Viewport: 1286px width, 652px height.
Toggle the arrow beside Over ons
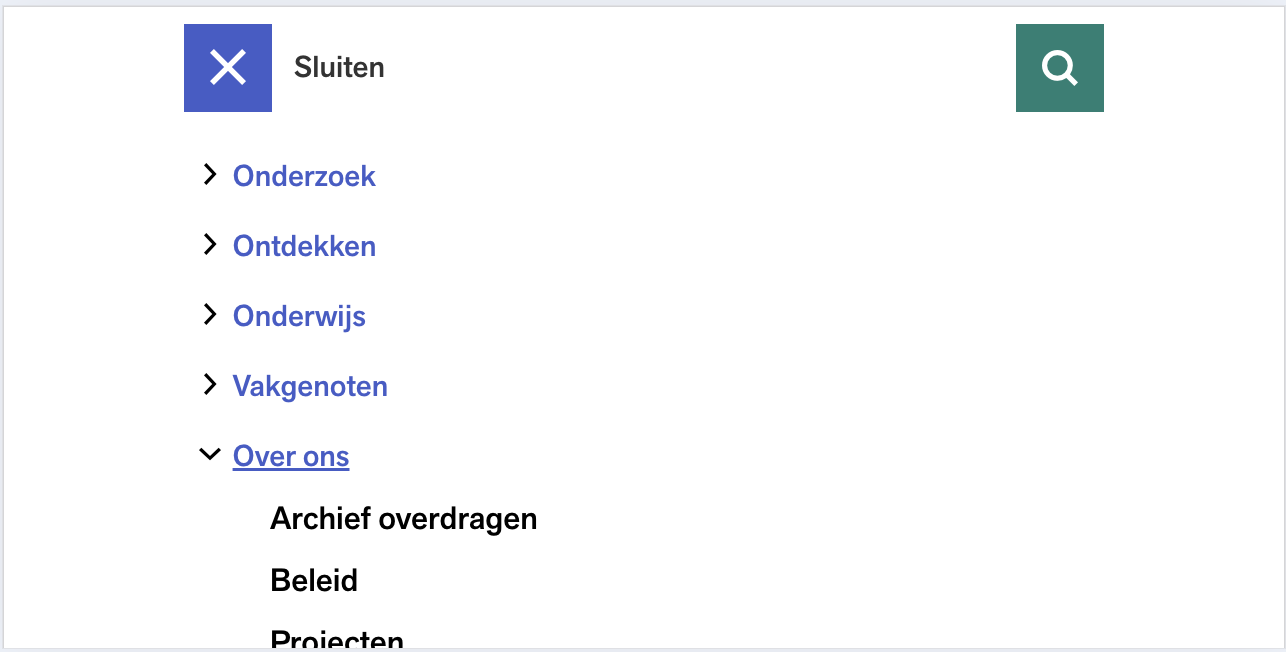click(209, 455)
